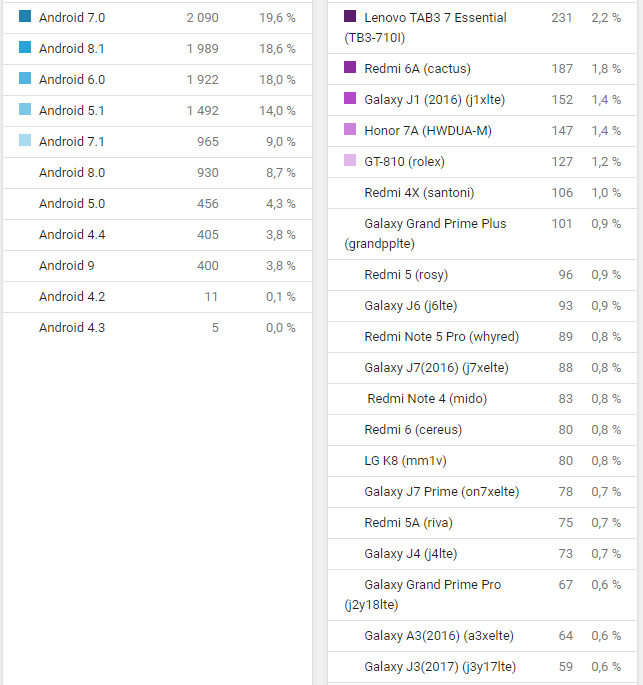This screenshot has width=643, height=685.
Task: Select the Galaxy J3(2017) (j3y17lte) row
Action: click(x=482, y=667)
